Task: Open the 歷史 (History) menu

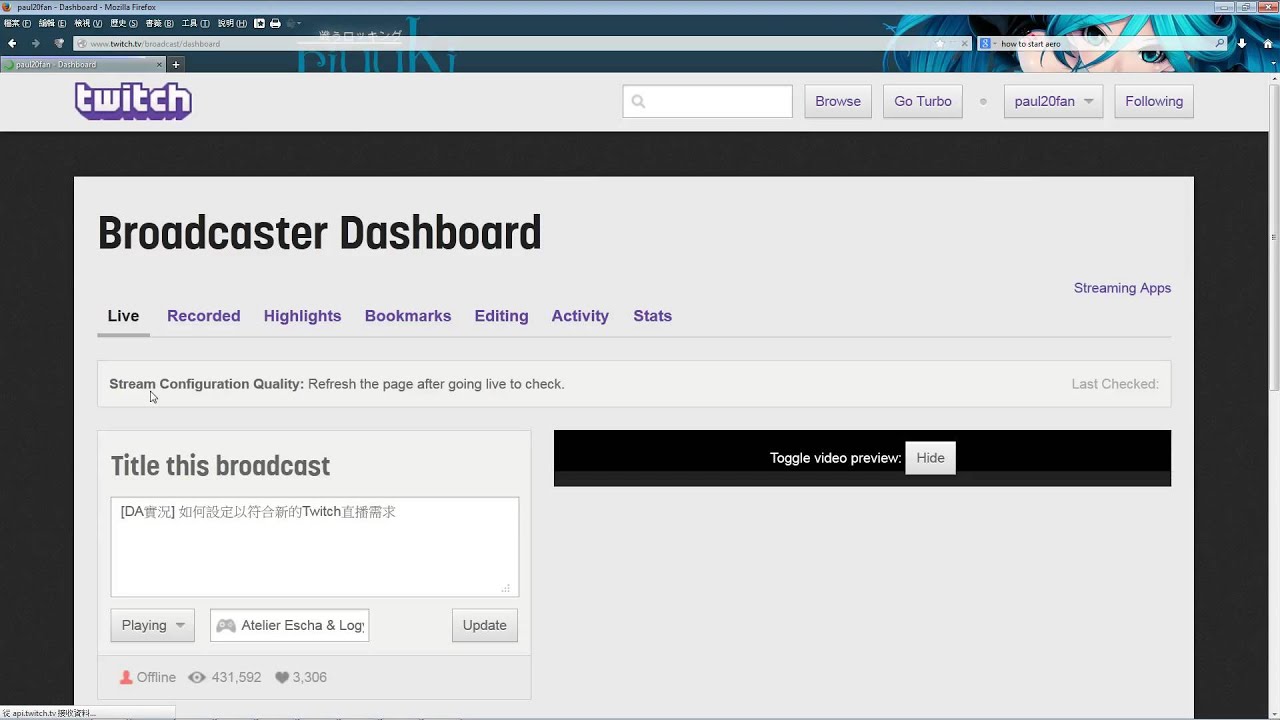Action: (x=124, y=23)
